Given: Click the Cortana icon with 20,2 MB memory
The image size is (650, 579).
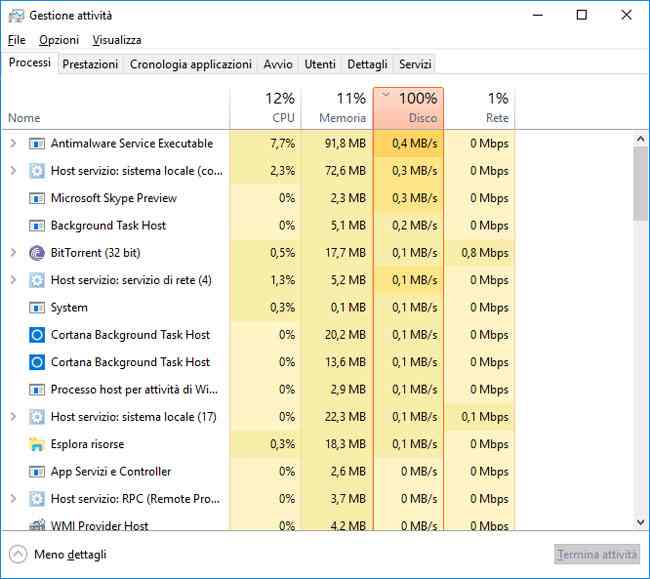Looking at the screenshot, I should 36,335.
